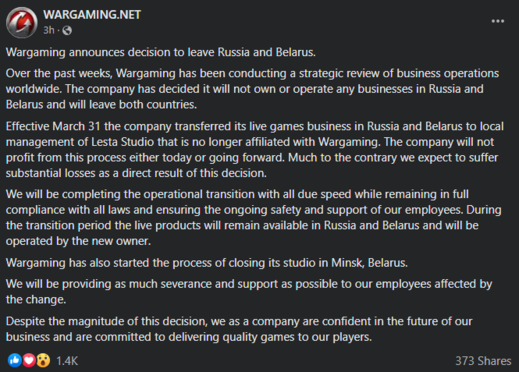Click 'operated by the new owner' text

(x=78, y=241)
